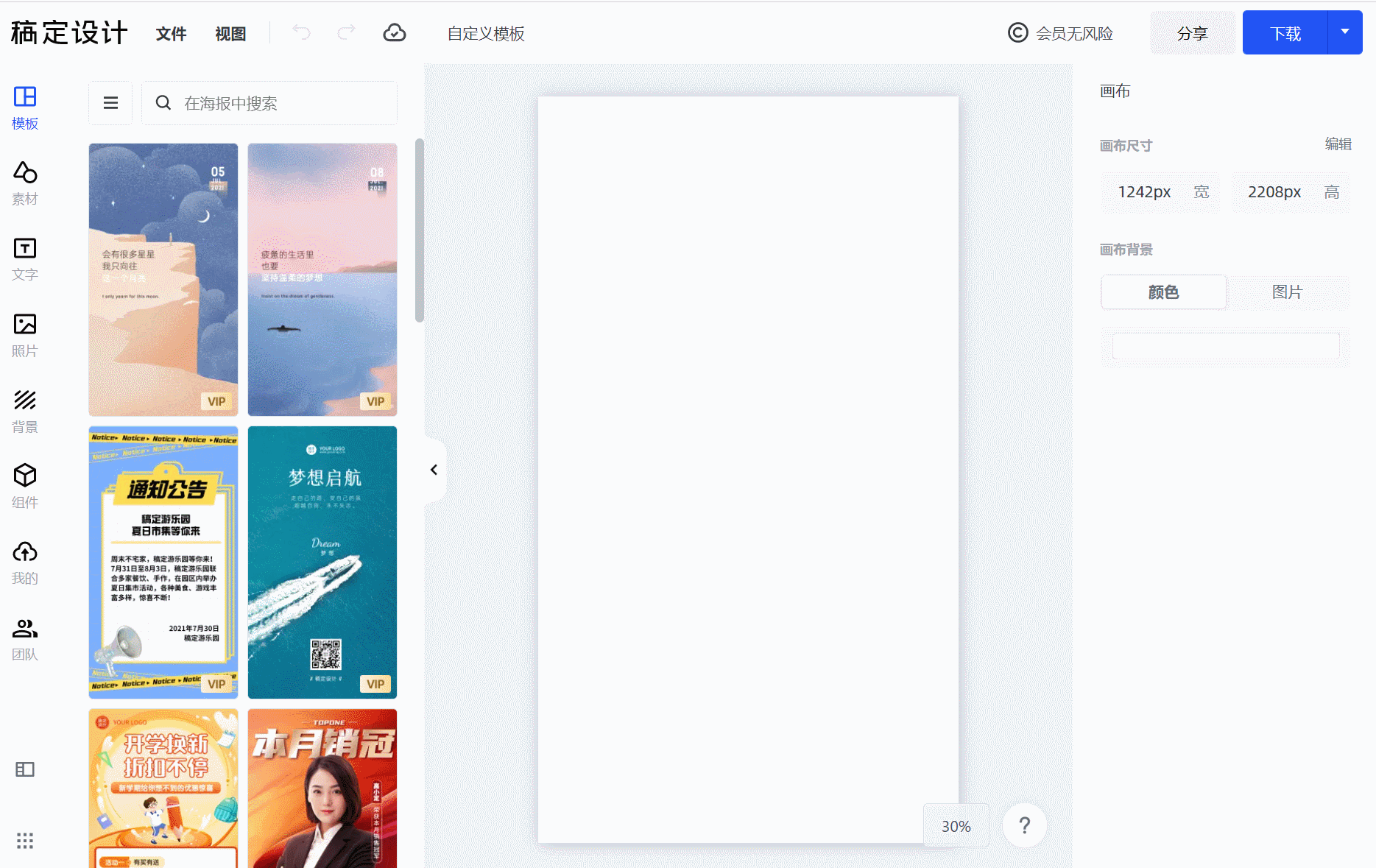Click the cloud save status icon

coord(395,32)
